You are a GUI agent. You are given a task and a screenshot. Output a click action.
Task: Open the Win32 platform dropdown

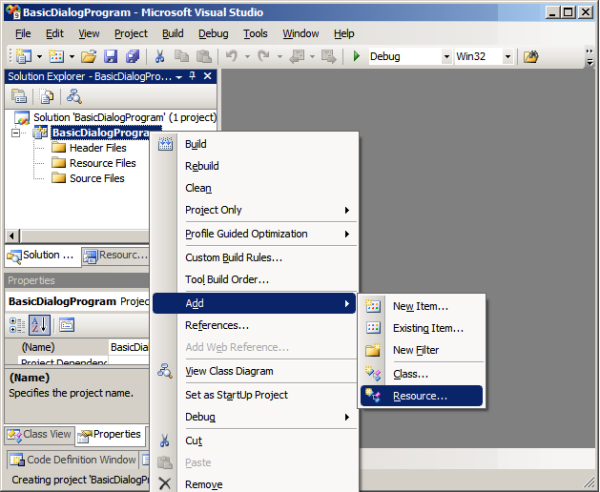pos(507,57)
